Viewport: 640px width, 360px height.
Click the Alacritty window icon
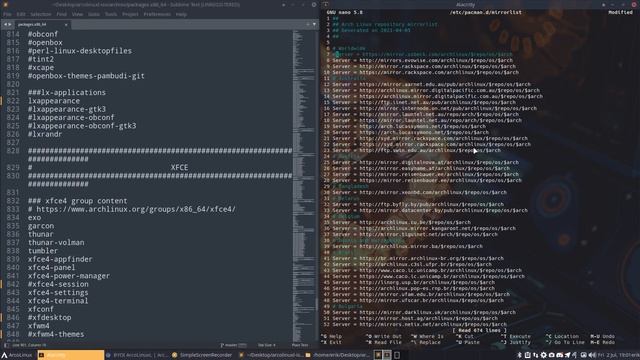coord(326,4)
